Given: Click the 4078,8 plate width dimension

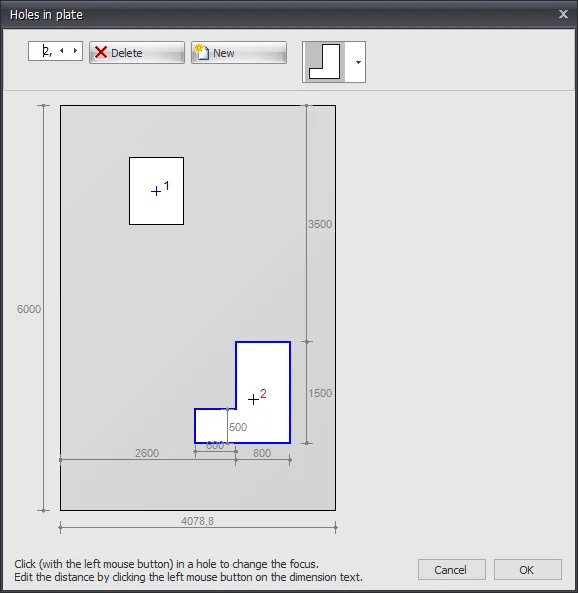Looking at the screenshot, I should [197, 521].
